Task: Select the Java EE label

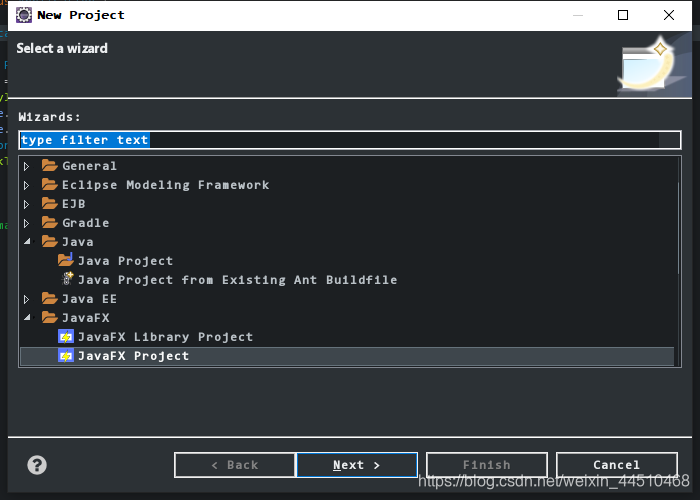Action: pyautogui.click(x=89, y=299)
